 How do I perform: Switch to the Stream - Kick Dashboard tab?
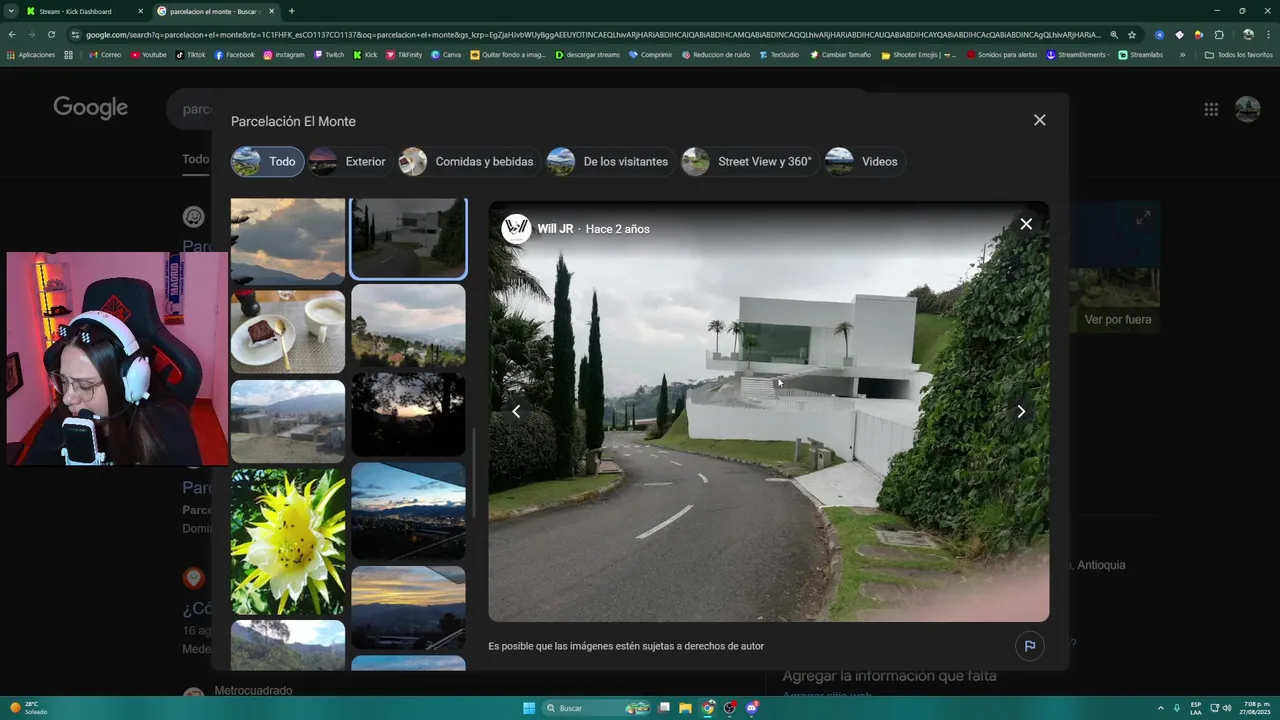click(84, 11)
